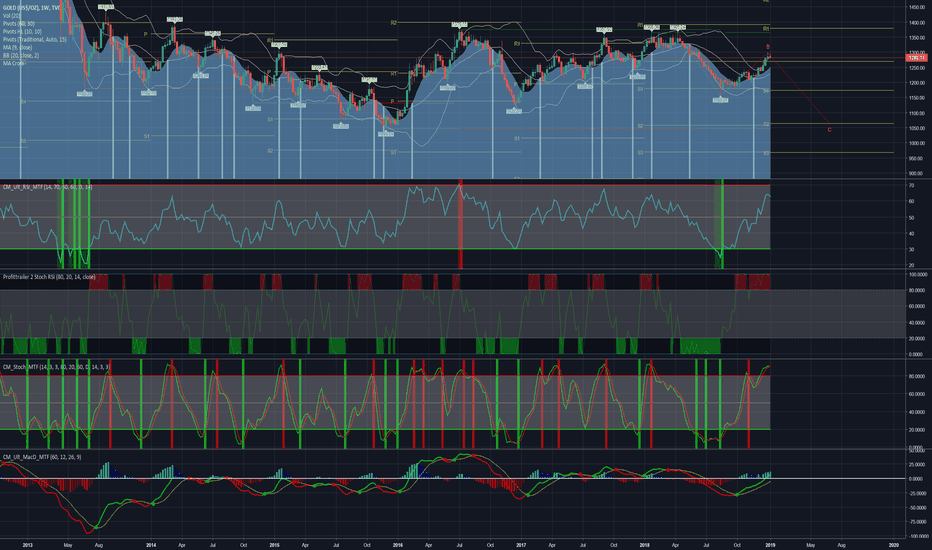
Task: Click the 2018 label on time axis
Action: click(644, 545)
